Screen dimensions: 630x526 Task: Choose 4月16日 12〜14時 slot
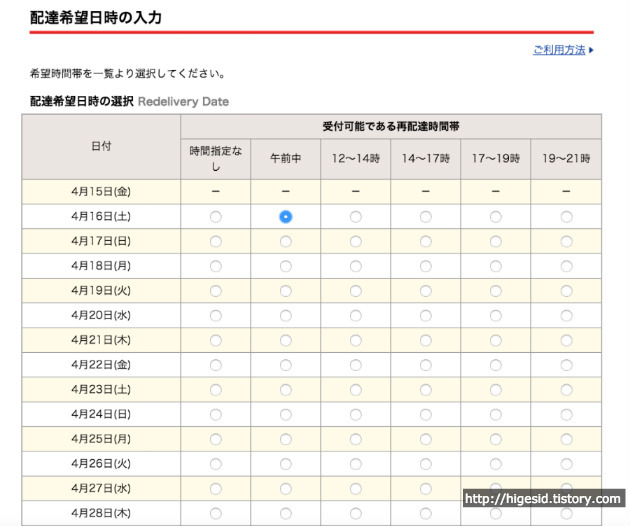[x=356, y=217]
